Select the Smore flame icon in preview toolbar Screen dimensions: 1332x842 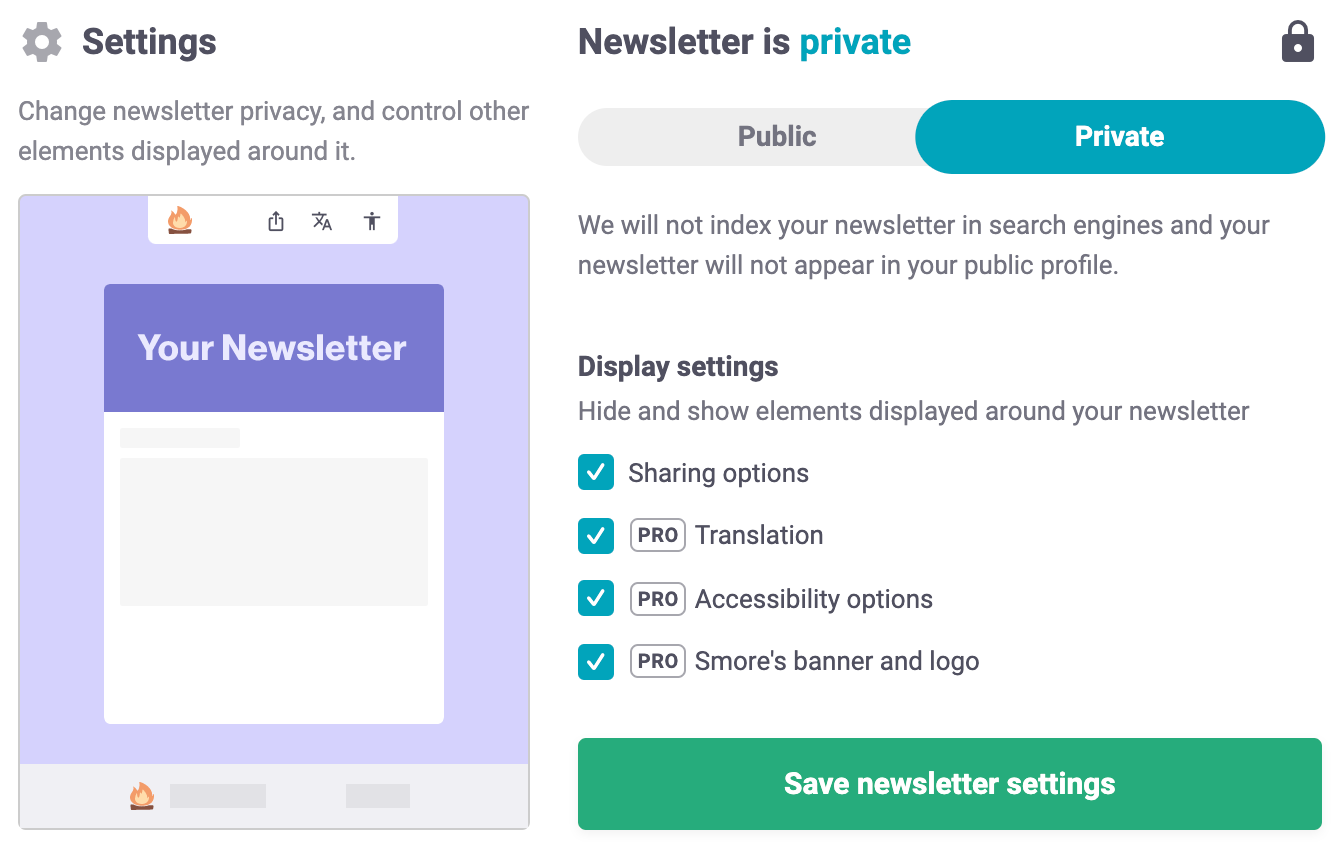pos(177,220)
